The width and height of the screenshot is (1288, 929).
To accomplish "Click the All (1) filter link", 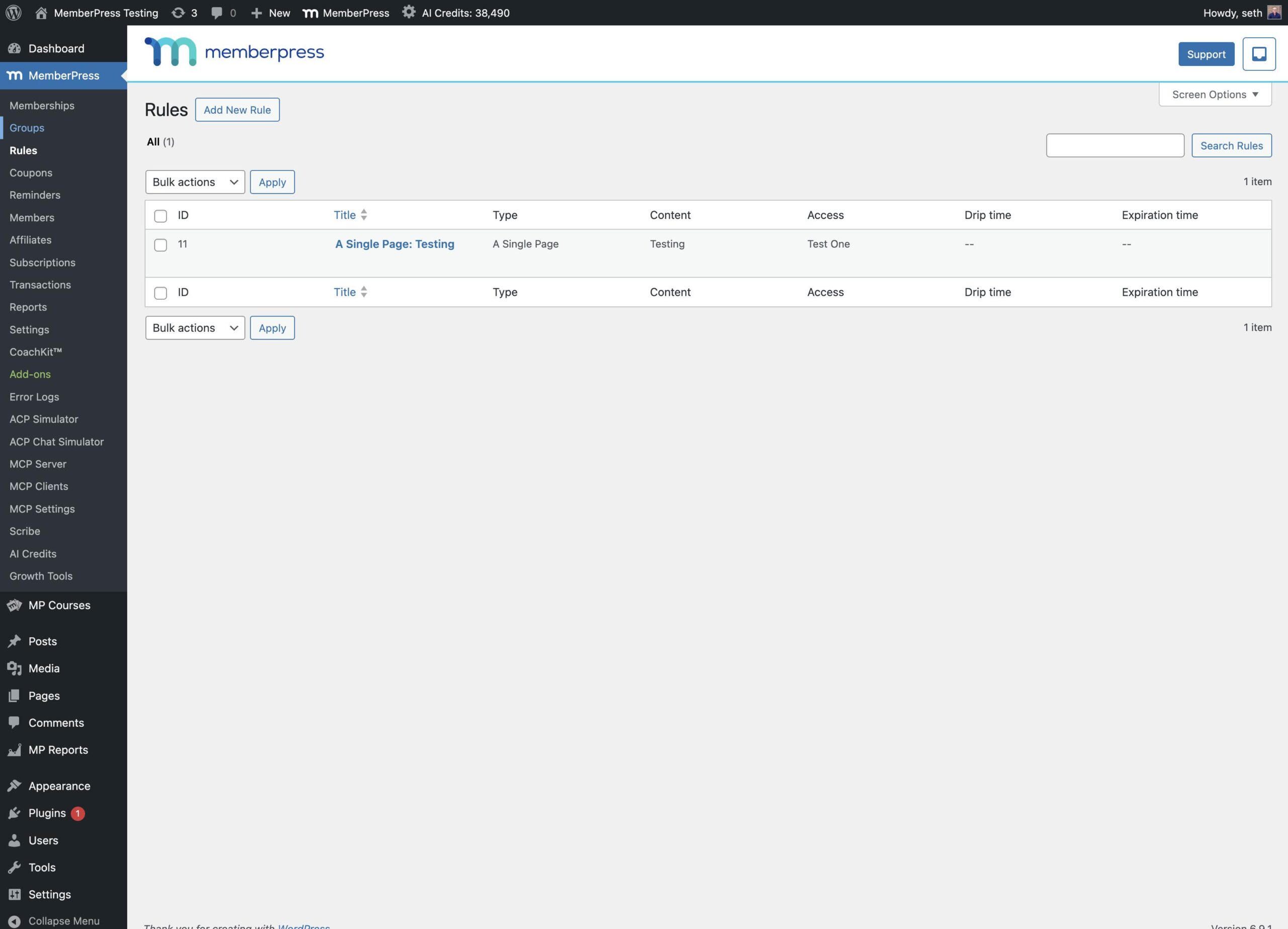I will tap(160, 141).
